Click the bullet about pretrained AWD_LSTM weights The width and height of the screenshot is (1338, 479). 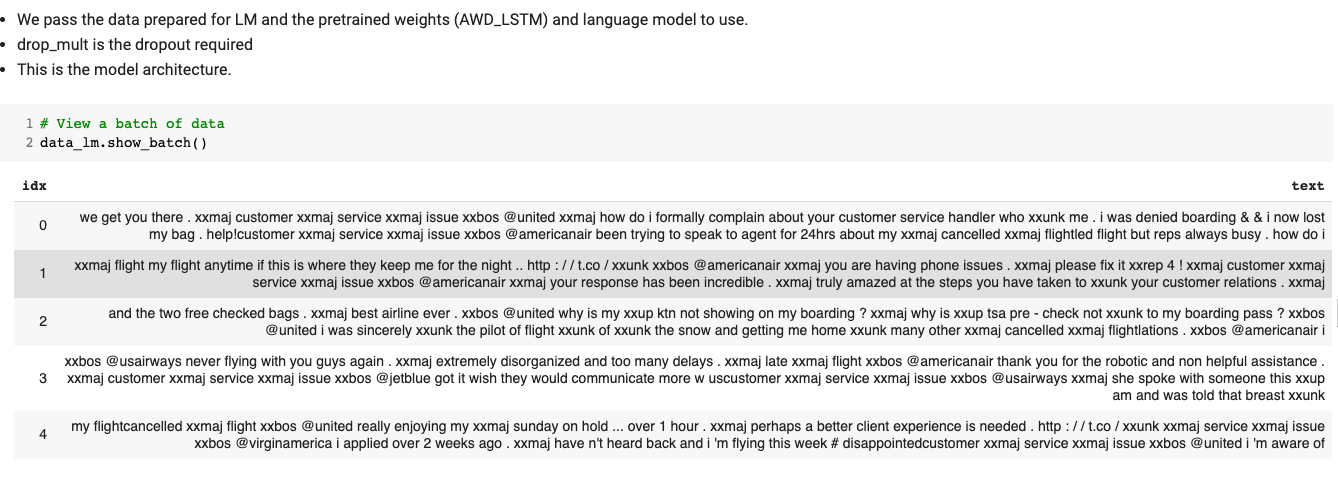tap(382, 19)
